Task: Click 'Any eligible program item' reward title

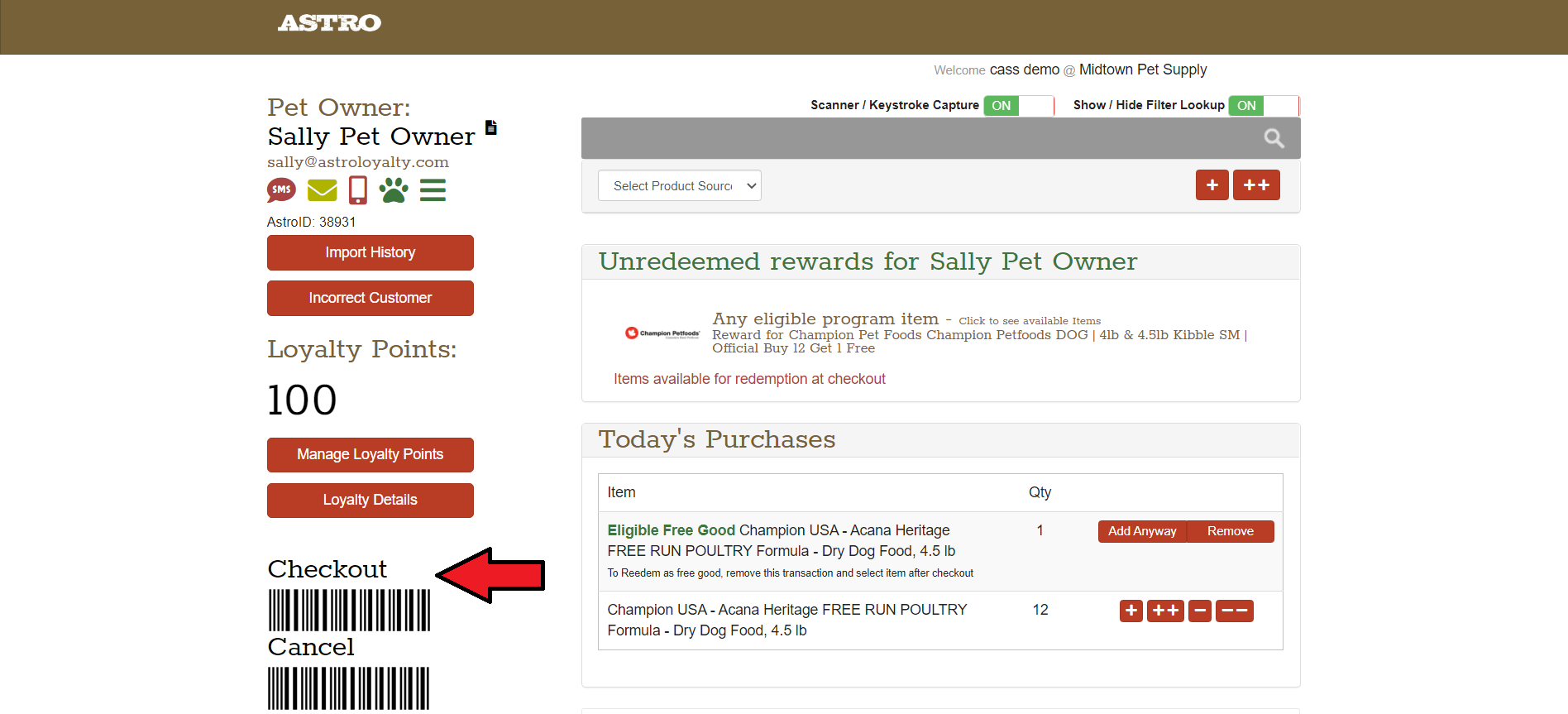Action: (825, 319)
